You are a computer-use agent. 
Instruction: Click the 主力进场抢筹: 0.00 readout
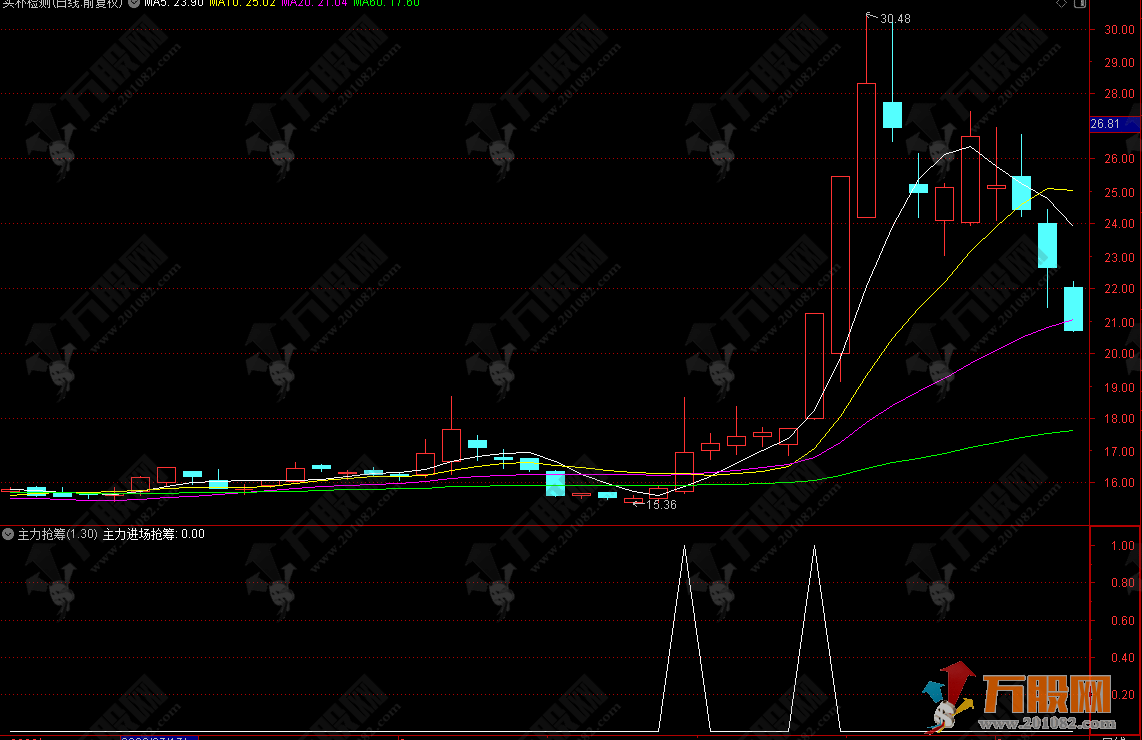coord(154,534)
